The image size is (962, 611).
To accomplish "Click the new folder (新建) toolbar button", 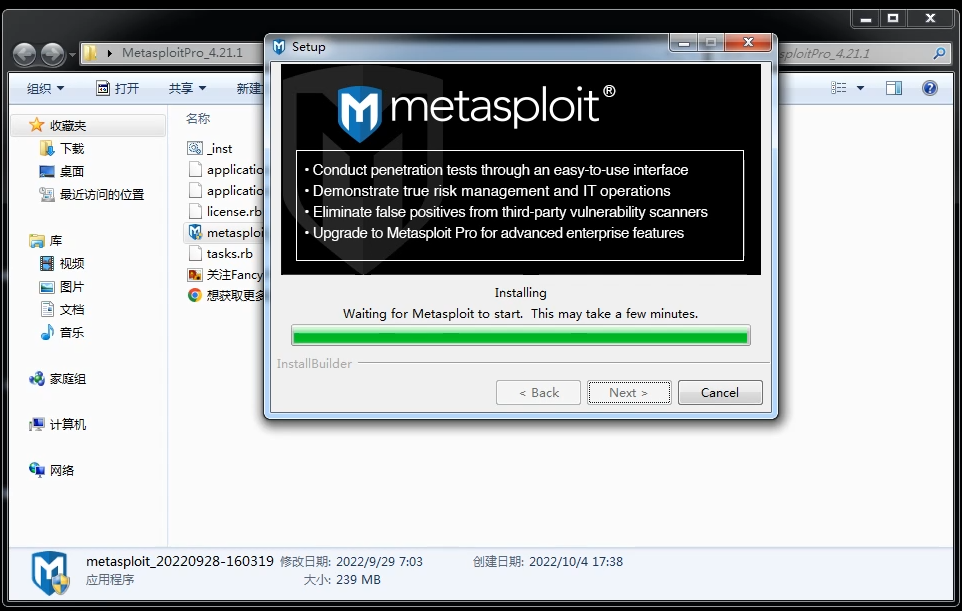I will (x=249, y=88).
